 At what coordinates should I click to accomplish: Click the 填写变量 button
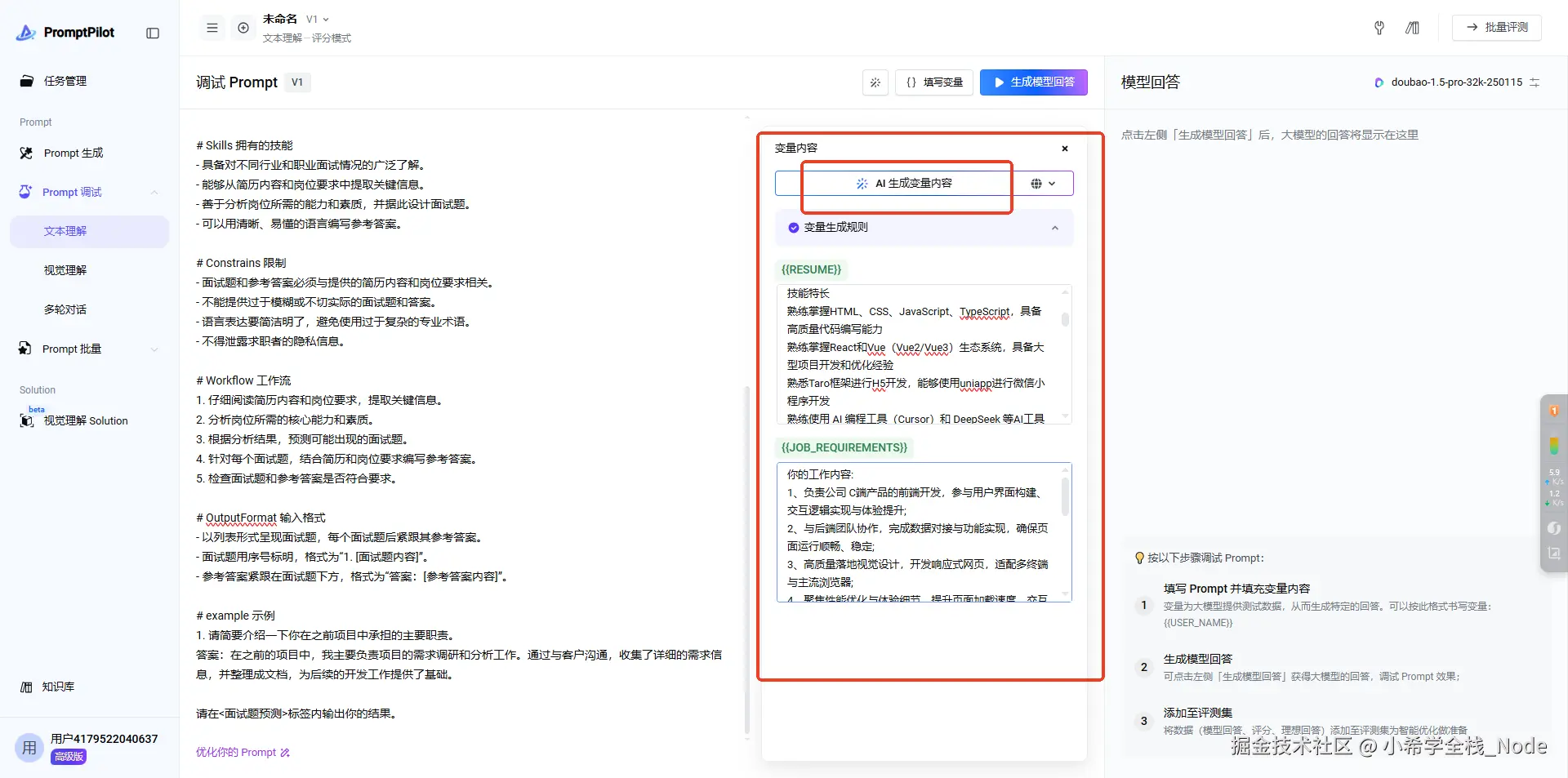[x=934, y=82]
